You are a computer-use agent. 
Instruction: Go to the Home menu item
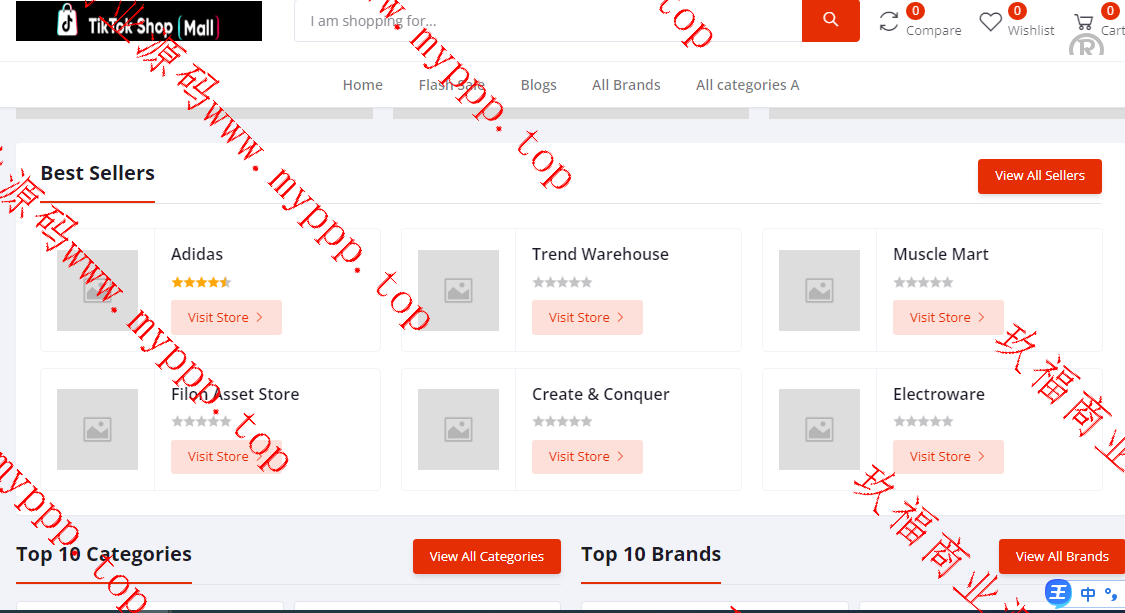pyautogui.click(x=362, y=85)
